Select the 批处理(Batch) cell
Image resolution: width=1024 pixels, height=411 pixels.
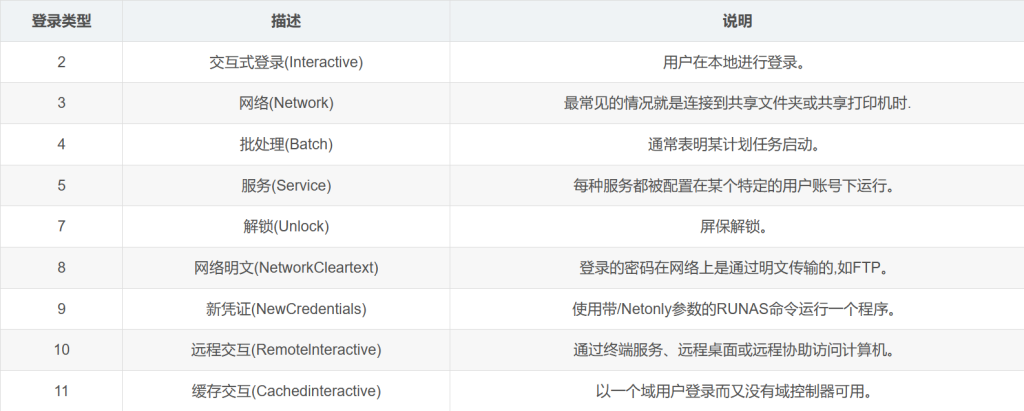pyautogui.click(x=286, y=144)
